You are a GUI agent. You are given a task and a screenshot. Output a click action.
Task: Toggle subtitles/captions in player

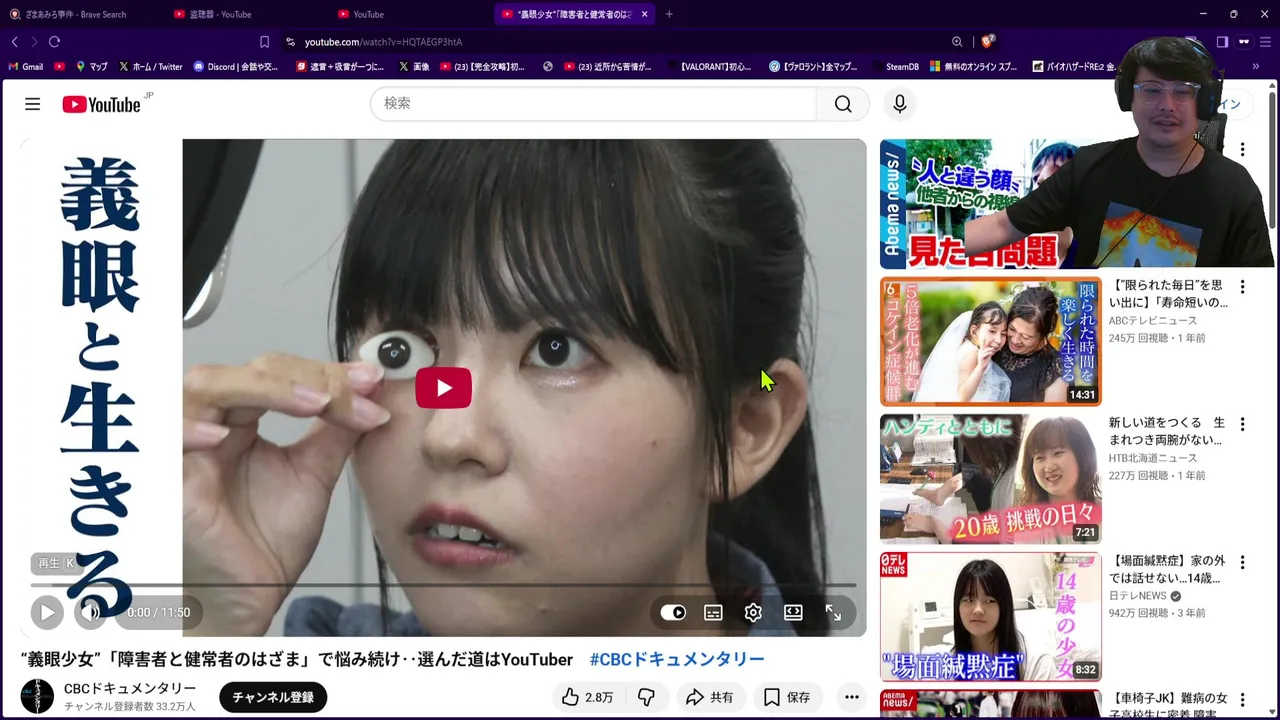(x=713, y=613)
